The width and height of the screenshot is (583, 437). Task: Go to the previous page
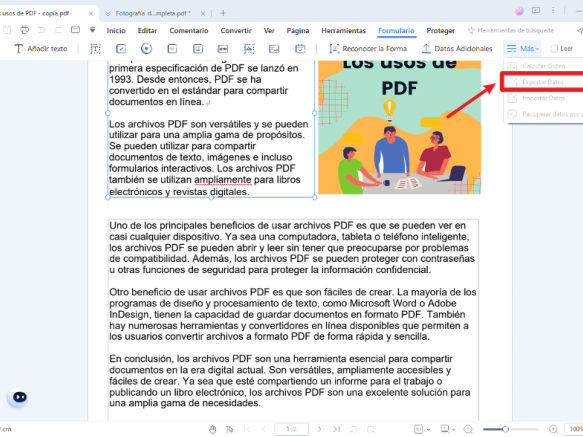(x=264, y=430)
